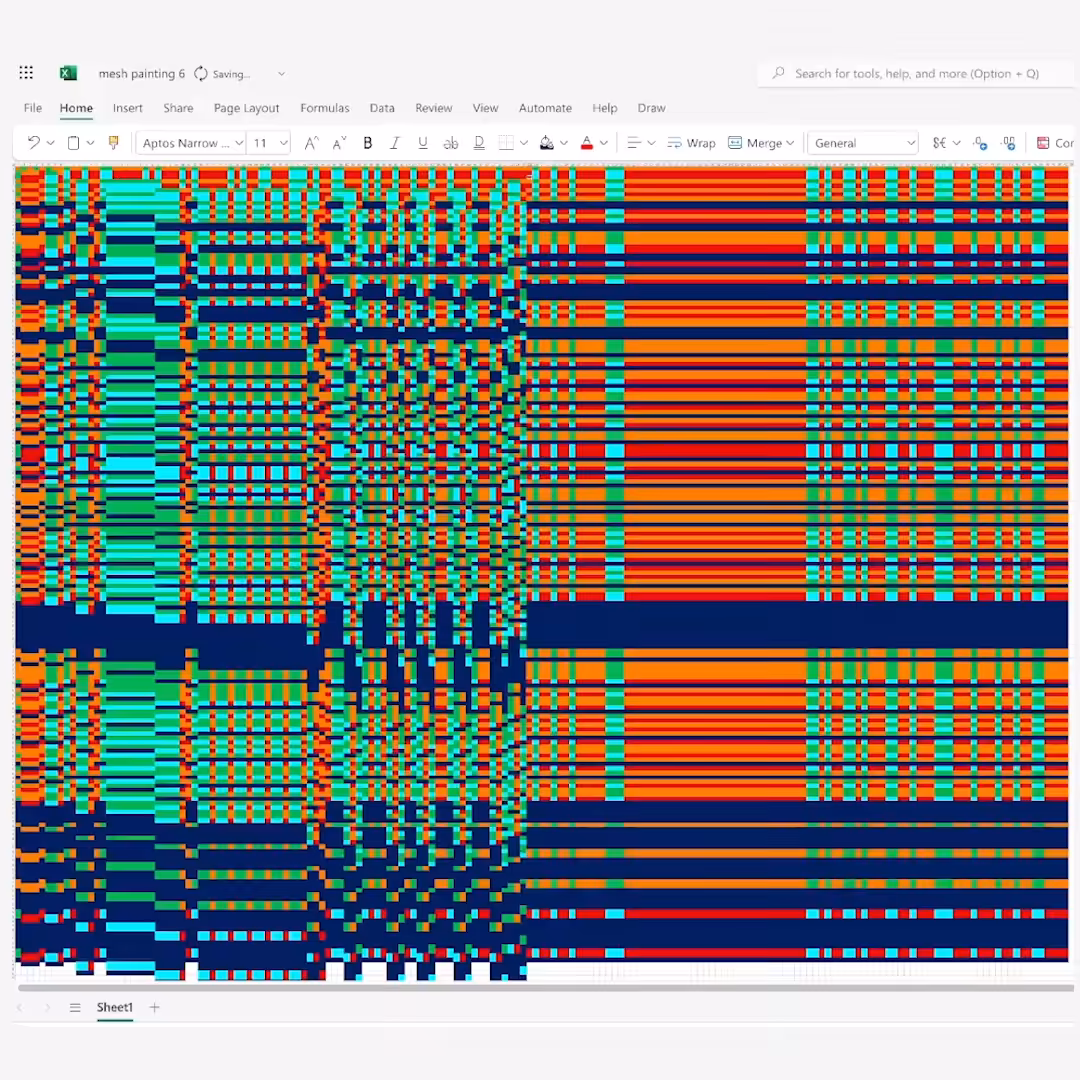
Task: Toggle Wrap text
Action: [x=692, y=143]
